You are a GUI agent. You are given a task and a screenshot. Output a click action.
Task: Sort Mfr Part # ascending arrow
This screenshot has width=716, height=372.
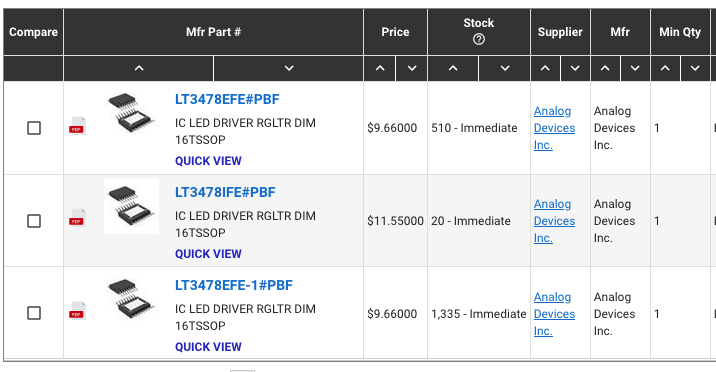(139, 68)
